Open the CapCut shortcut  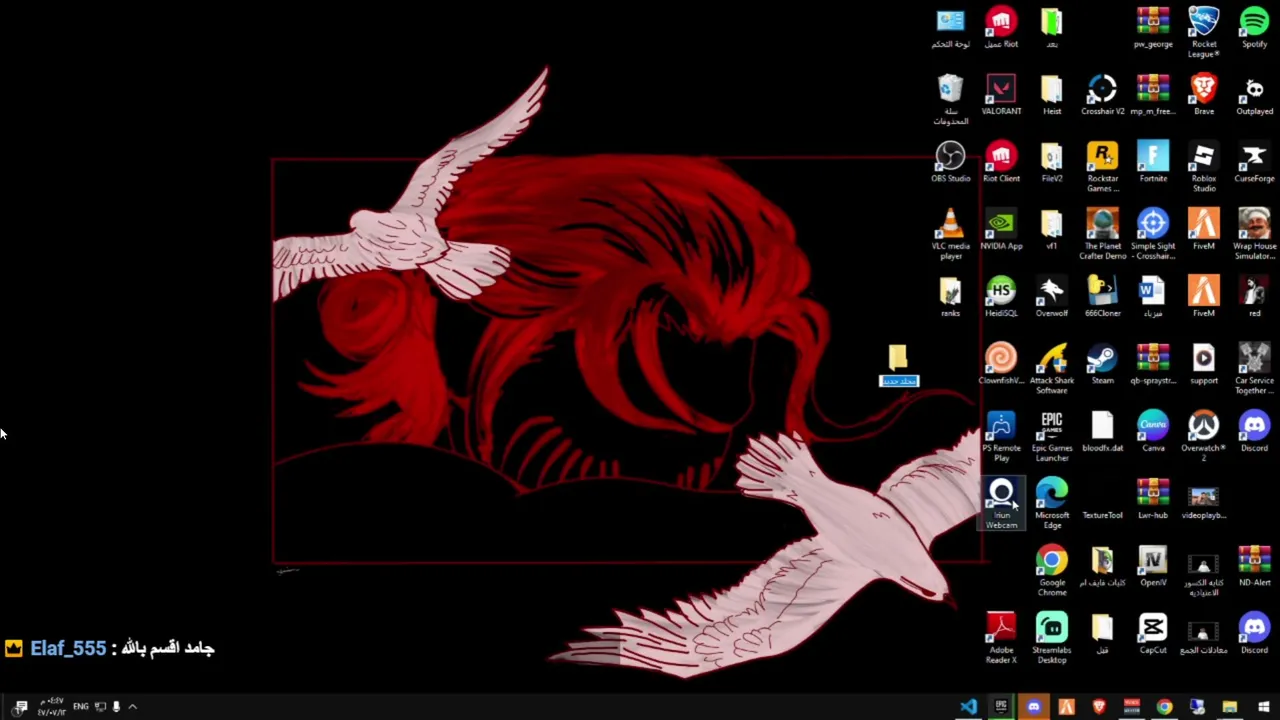pyautogui.click(x=1153, y=634)
